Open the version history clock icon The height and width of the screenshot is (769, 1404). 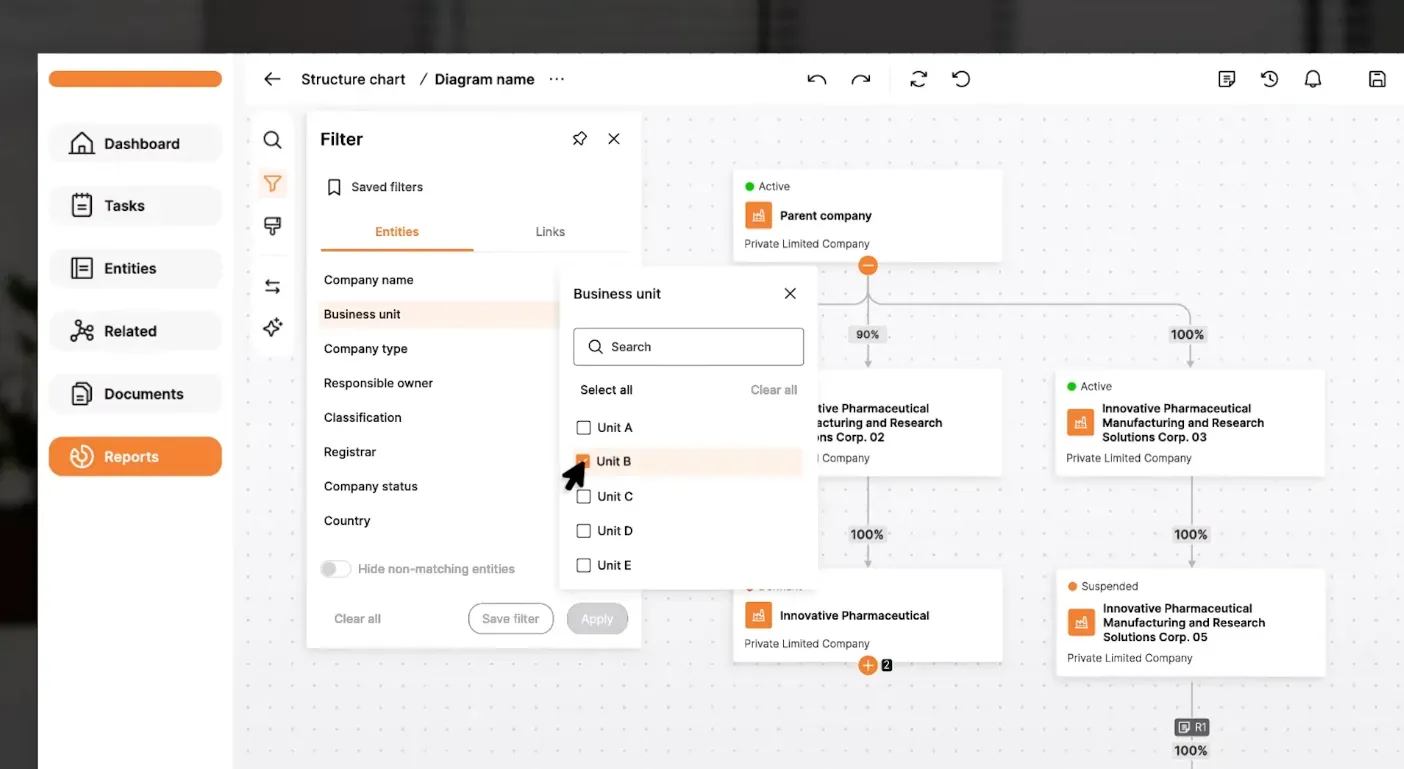(x=1270, y=79)
